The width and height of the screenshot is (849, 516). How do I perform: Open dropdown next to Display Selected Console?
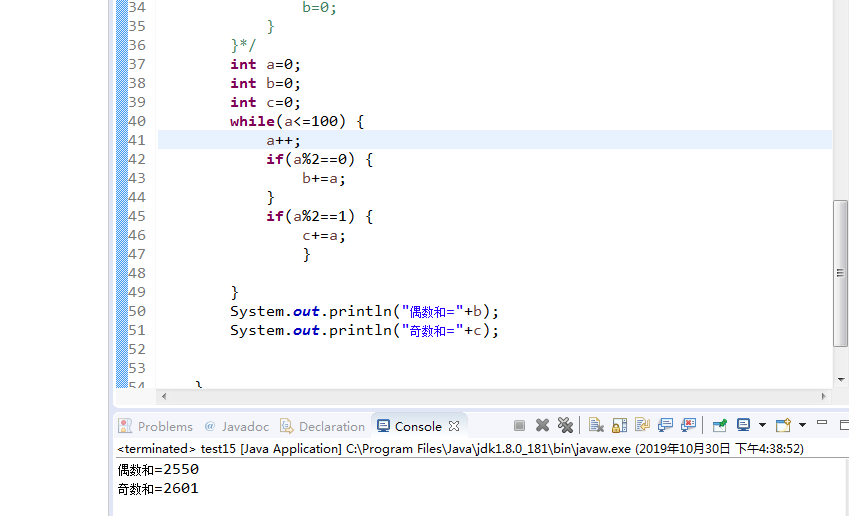(x=762, y=425)
